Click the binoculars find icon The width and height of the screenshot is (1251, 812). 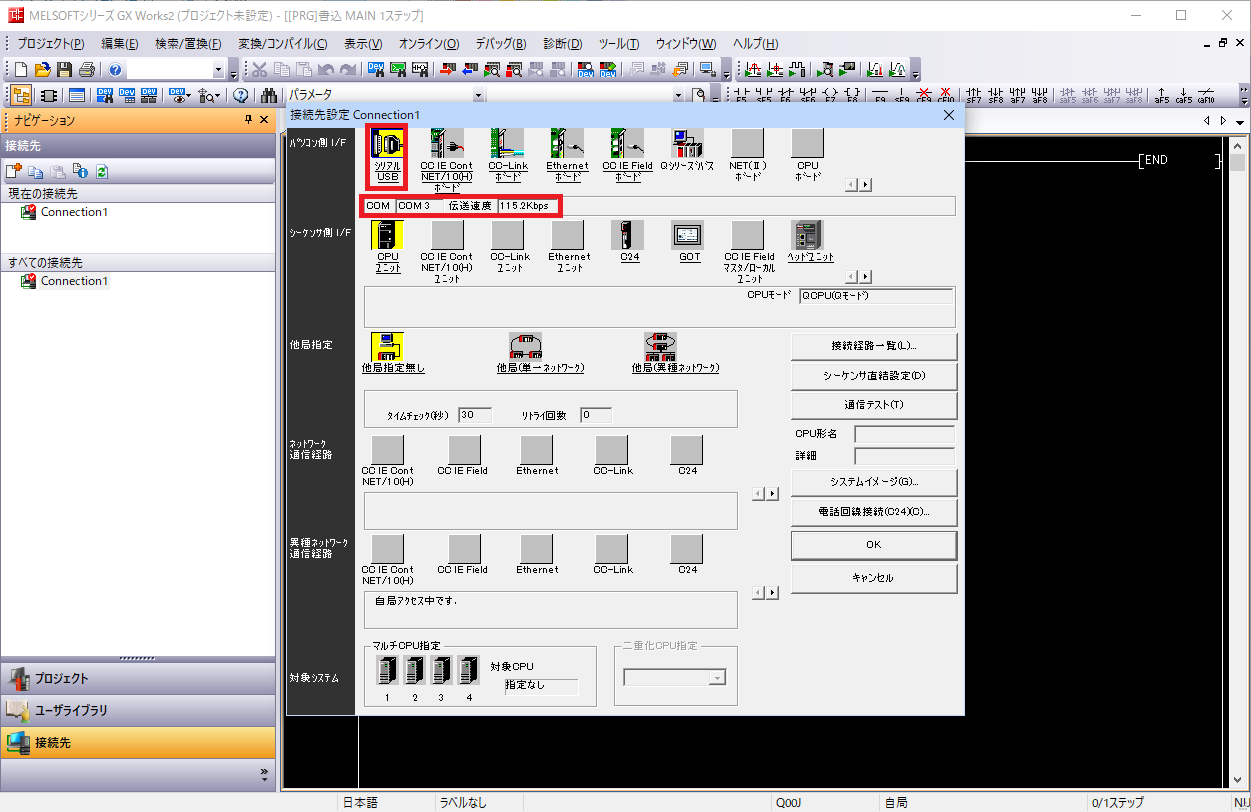[x=269, y=96]
